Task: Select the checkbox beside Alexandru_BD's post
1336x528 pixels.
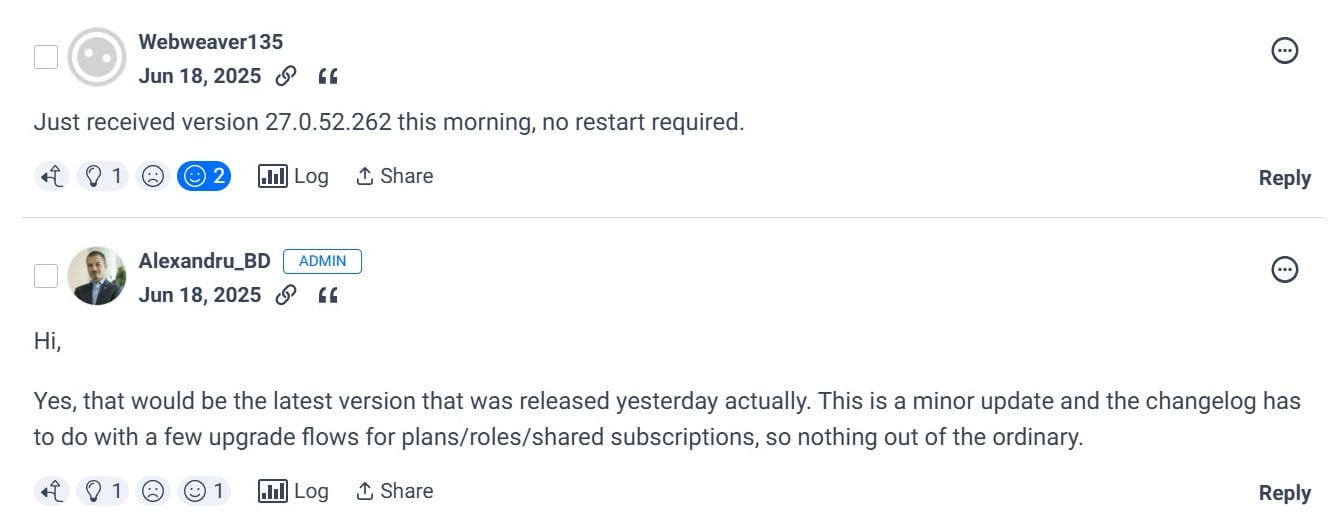Action: coord(46,276)
